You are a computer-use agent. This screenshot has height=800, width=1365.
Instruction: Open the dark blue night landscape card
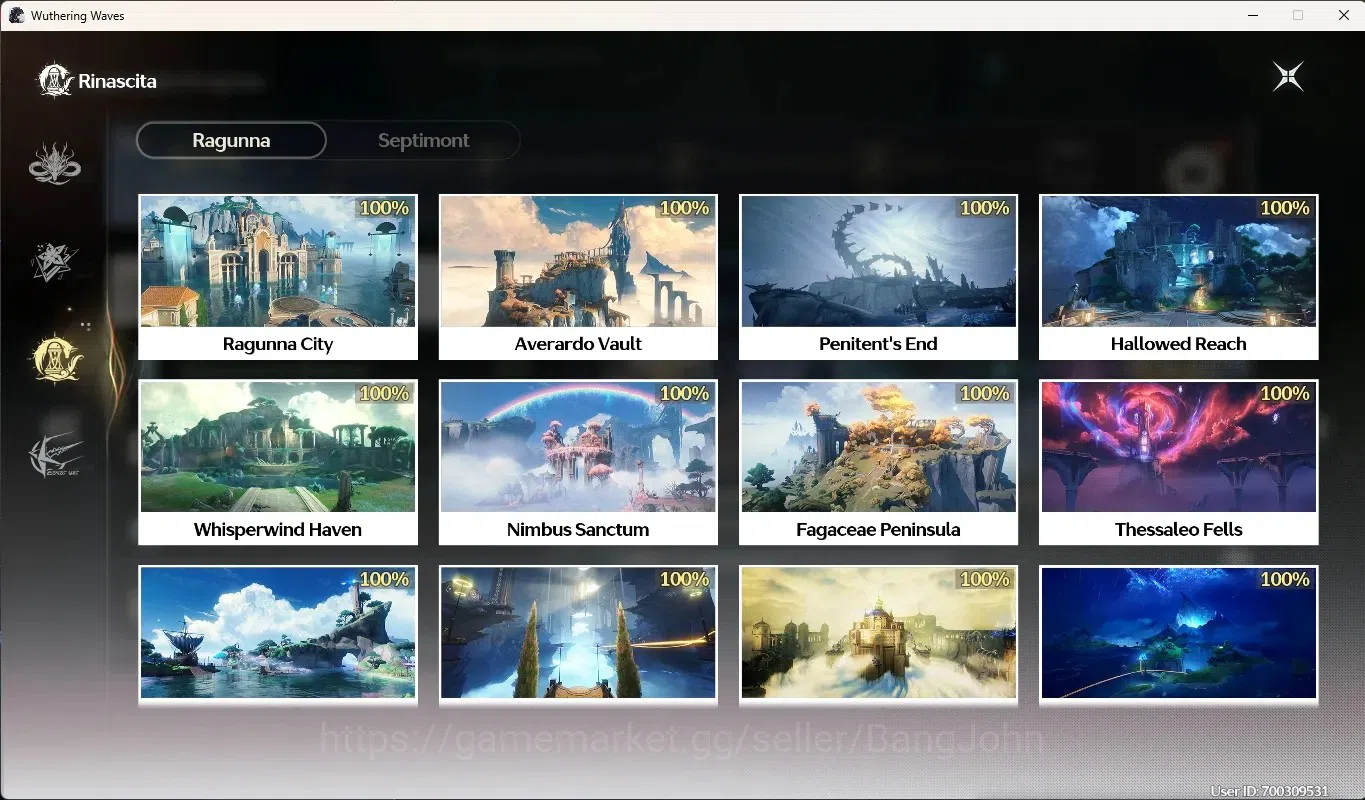click(x=1179, y=634)
